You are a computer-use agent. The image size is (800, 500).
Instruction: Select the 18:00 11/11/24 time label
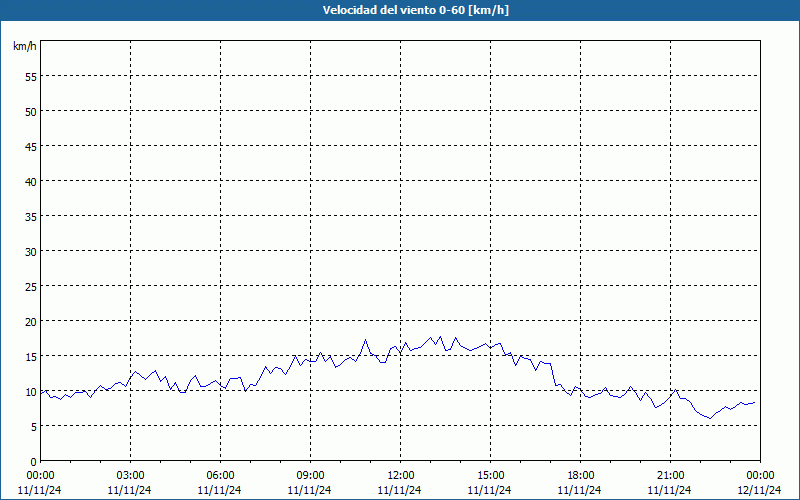coord(580,483)
